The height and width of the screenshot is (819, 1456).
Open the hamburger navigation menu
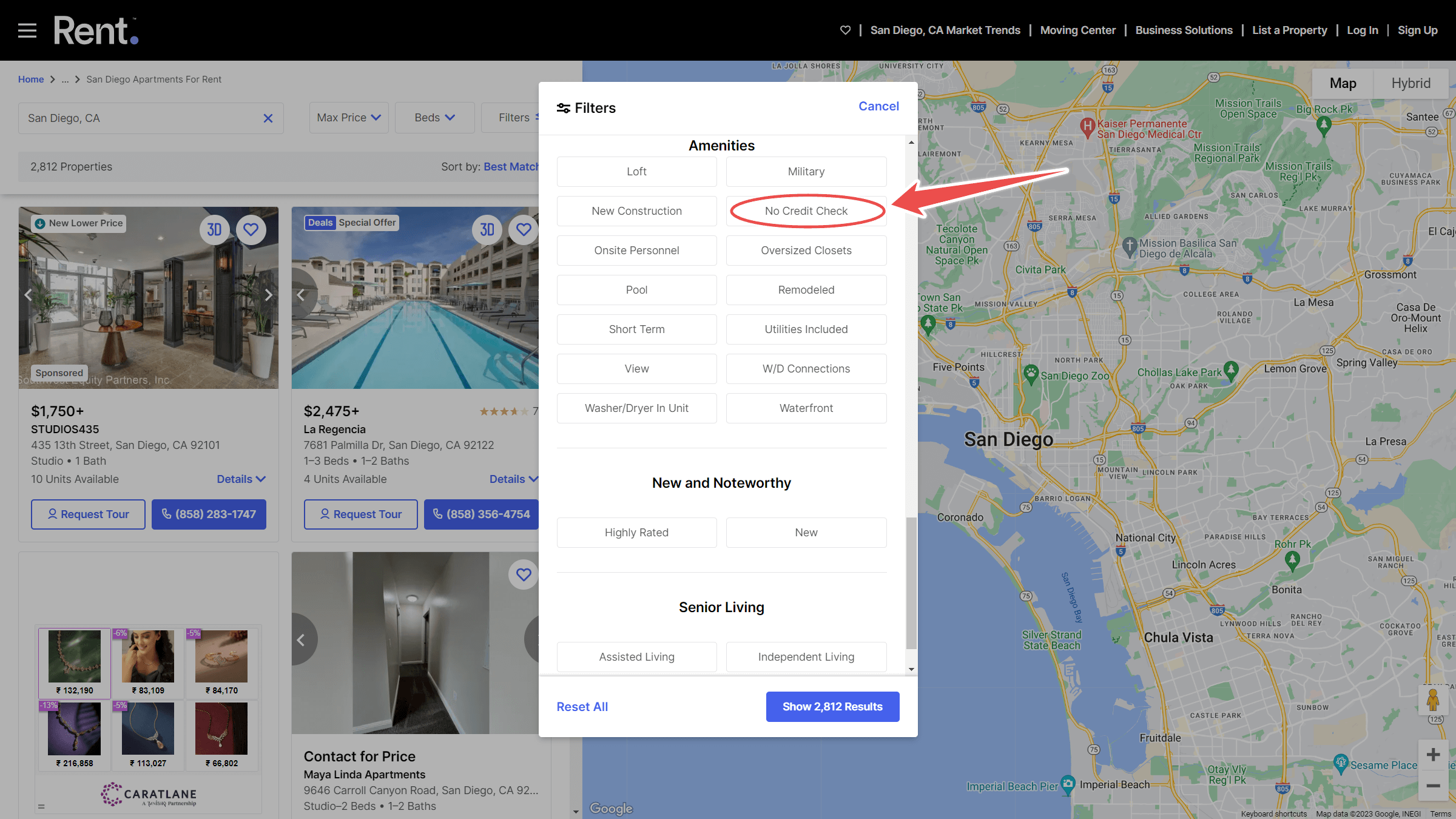click(27, 30)
